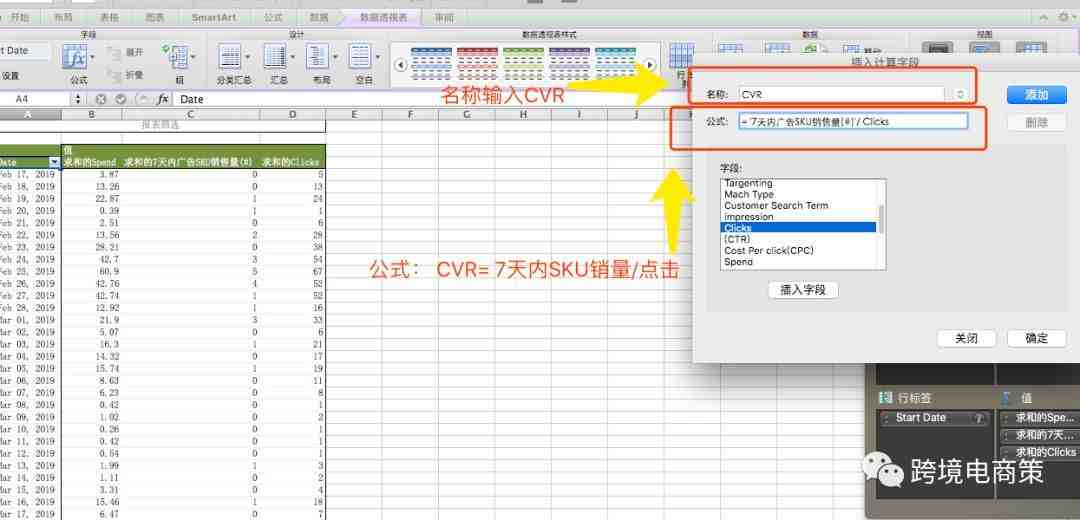Open the Date column filter dropdown
The image size is (1080, 520).
(54, 163)
